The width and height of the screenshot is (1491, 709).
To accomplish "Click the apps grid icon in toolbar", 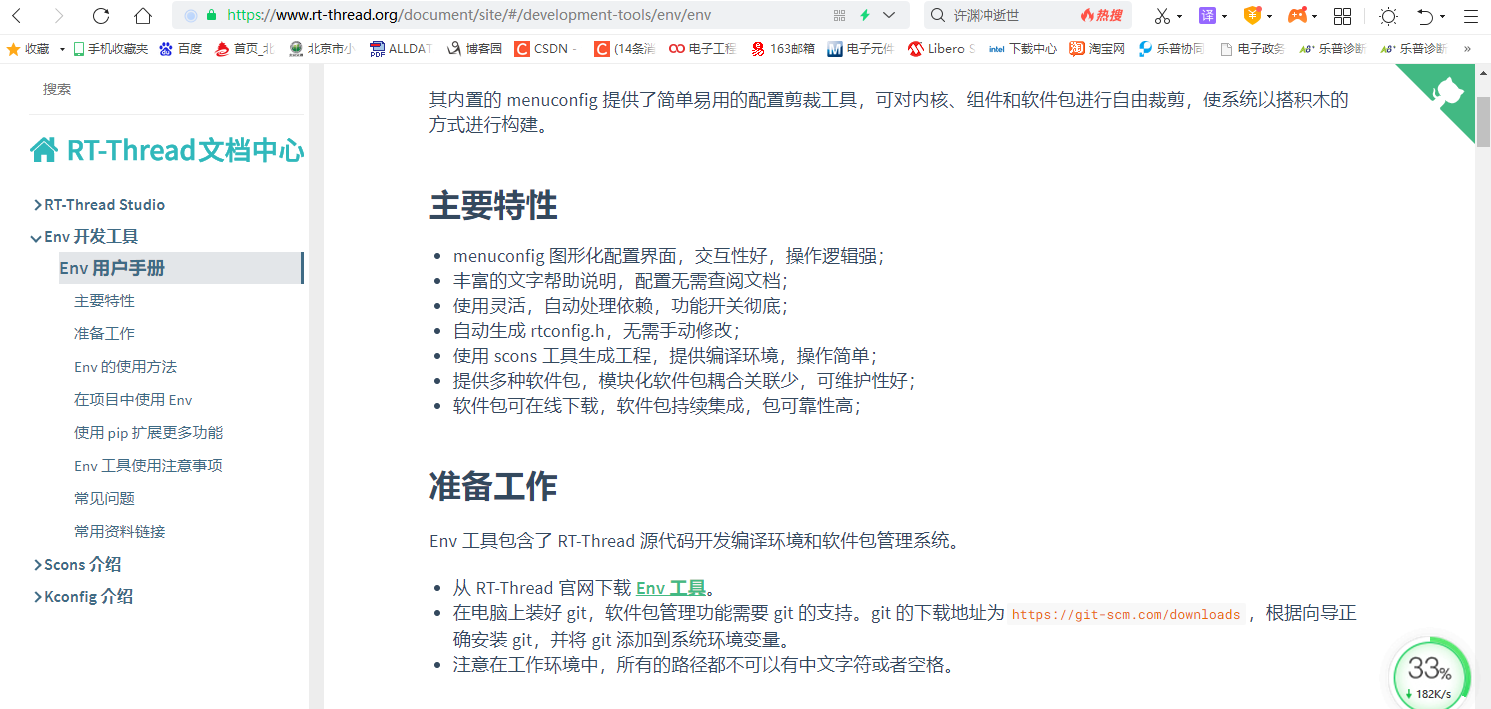I will tap(1342, 16).
